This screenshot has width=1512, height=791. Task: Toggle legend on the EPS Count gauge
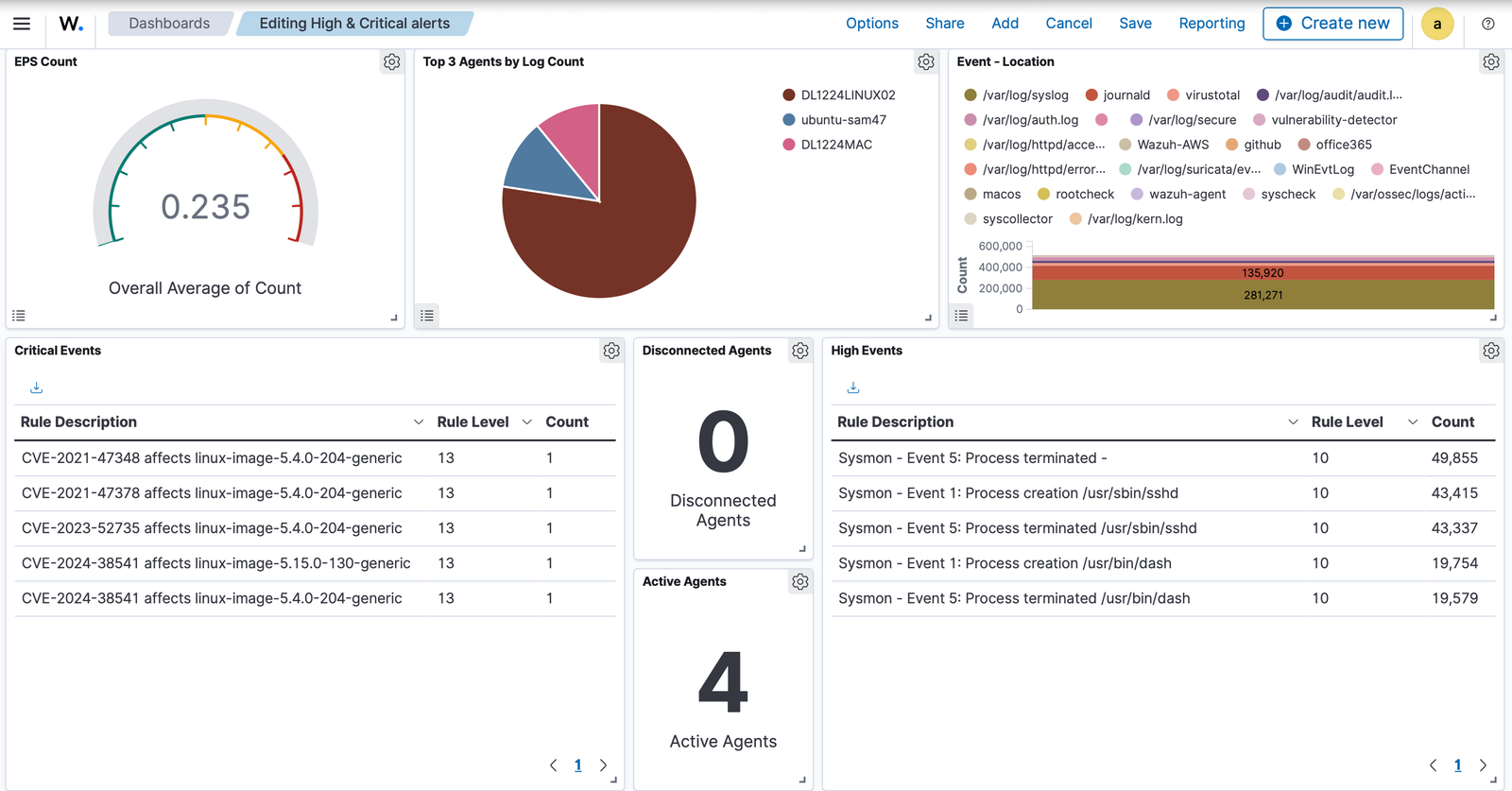(x=19, y=316)
